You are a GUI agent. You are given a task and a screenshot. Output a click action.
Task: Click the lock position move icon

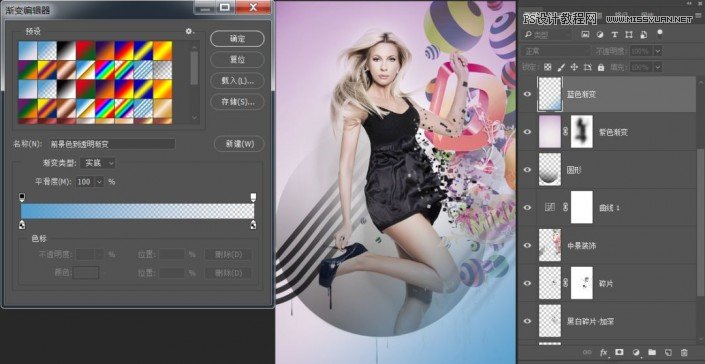coord(574,67)
